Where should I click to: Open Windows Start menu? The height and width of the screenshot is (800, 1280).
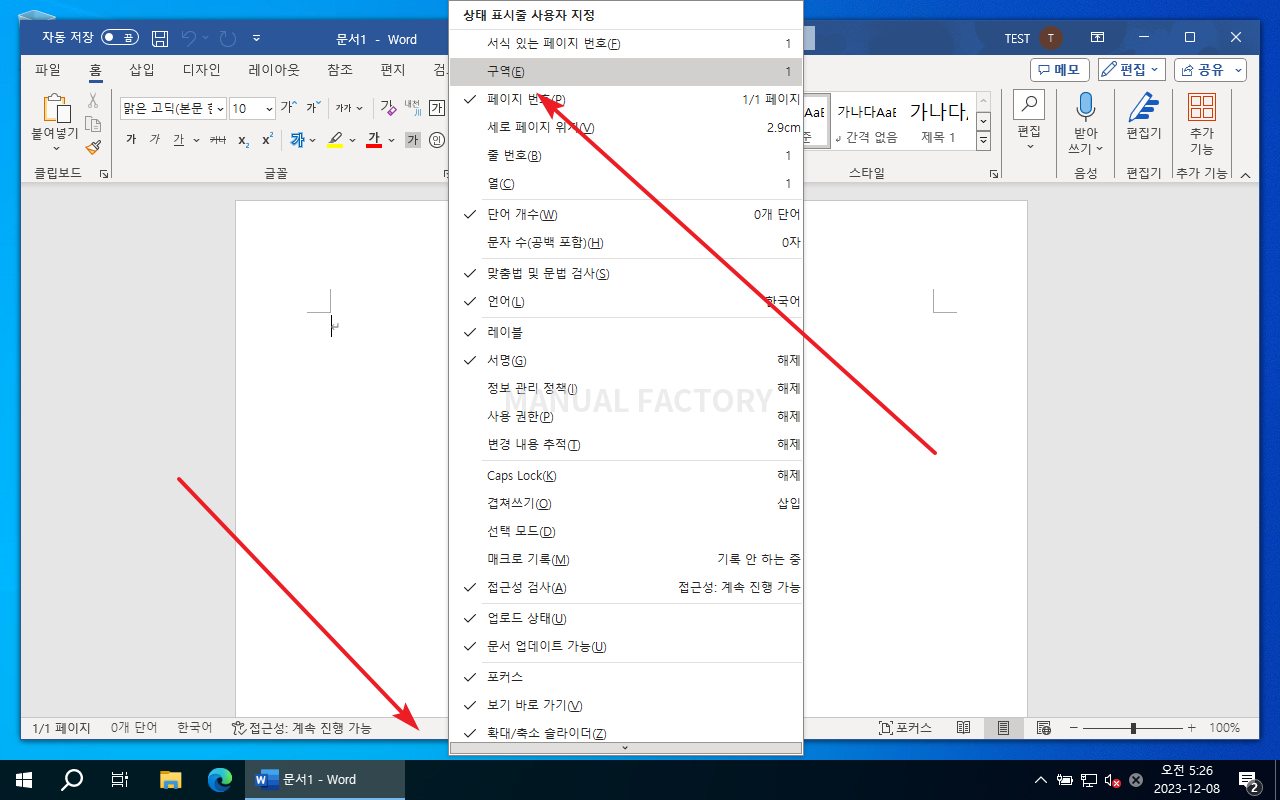(24, 779)
